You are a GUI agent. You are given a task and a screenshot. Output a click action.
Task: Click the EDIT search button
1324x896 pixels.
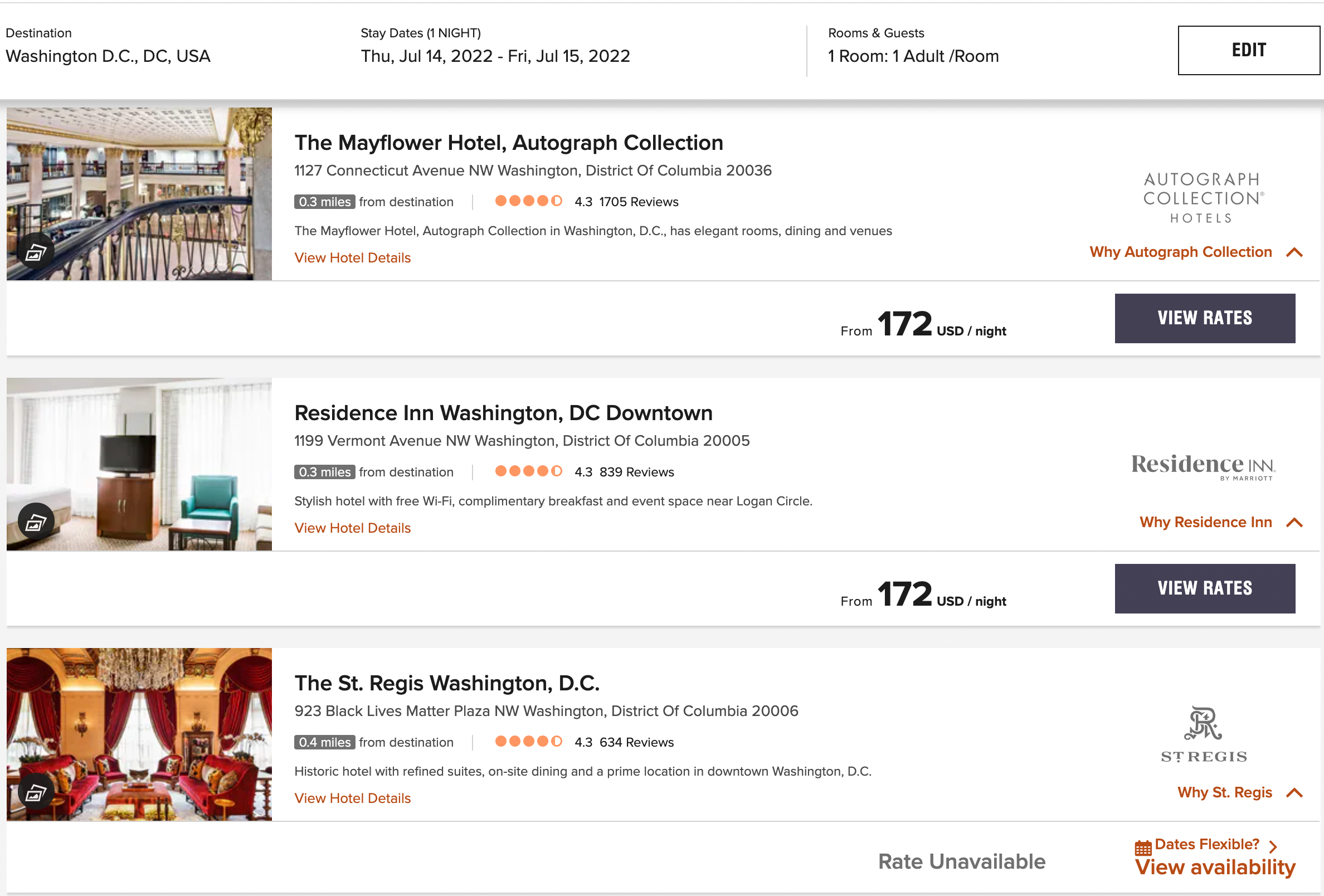pos(1248,50)
